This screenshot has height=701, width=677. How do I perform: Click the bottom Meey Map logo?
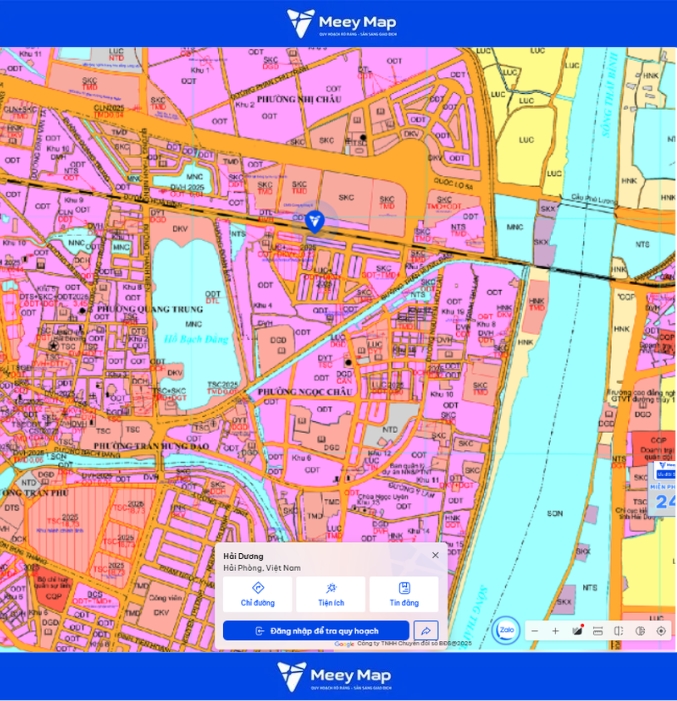334,676
